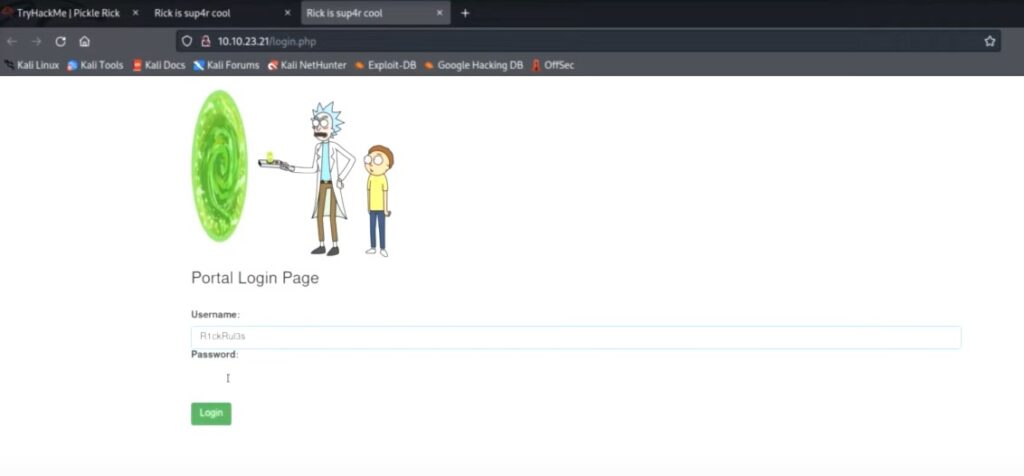Click the Portal Login Page heading
This screenshot has width=1024, height=476.
[255, 278]
